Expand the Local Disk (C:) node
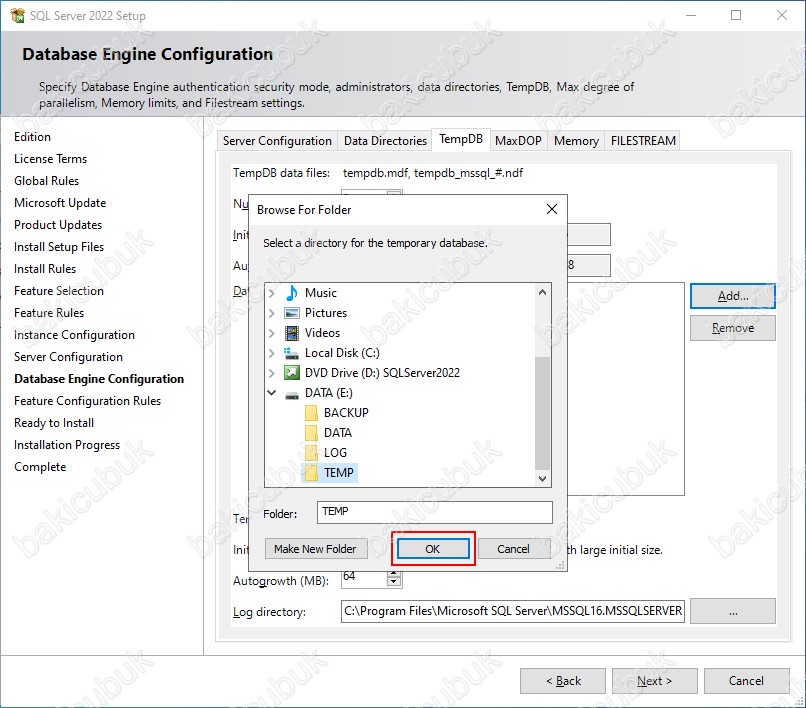Screen dimensions: 806x708 point(271,353)
